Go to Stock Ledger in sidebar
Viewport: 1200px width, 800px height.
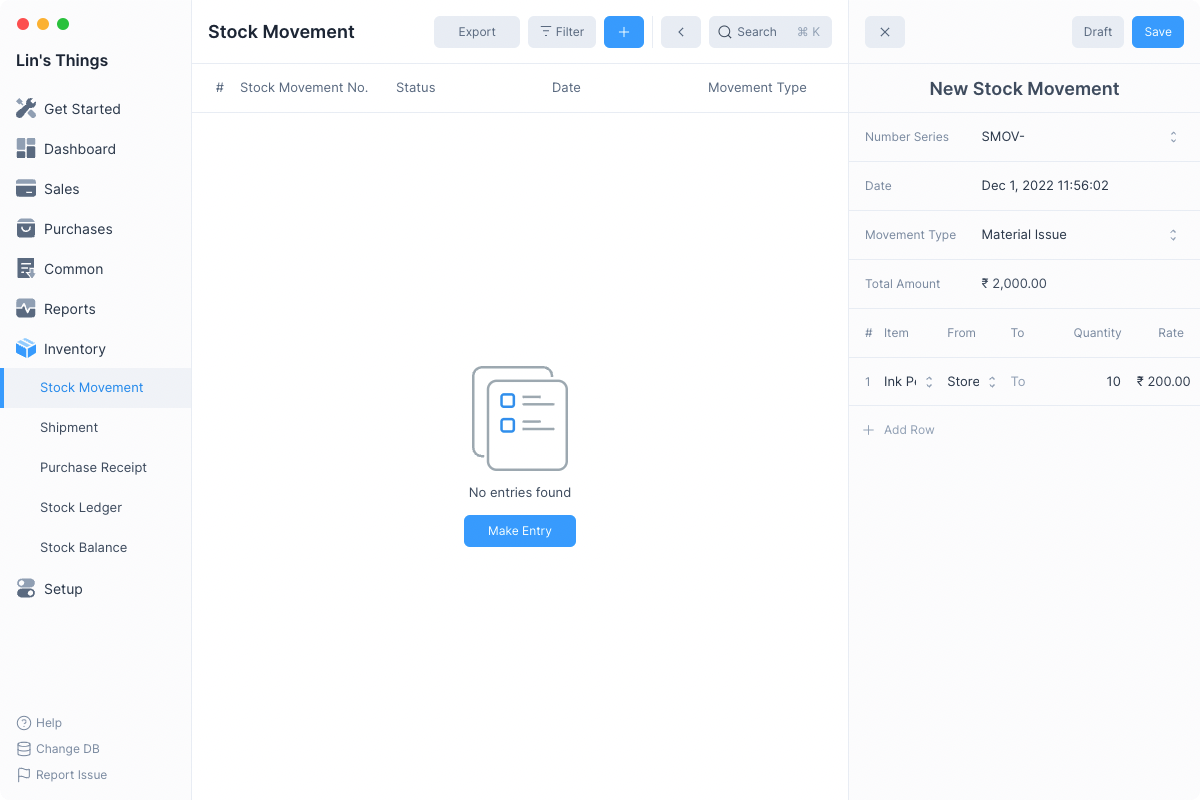coord(81,507)
